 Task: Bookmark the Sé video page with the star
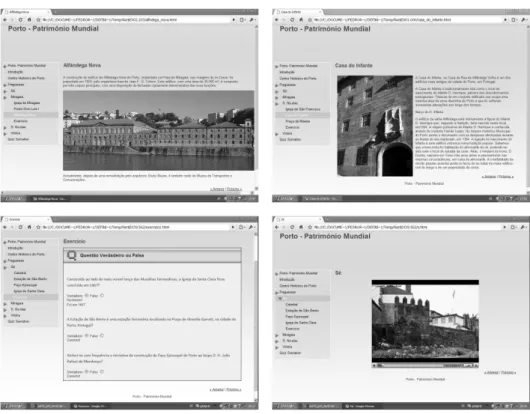pos(310,227)
